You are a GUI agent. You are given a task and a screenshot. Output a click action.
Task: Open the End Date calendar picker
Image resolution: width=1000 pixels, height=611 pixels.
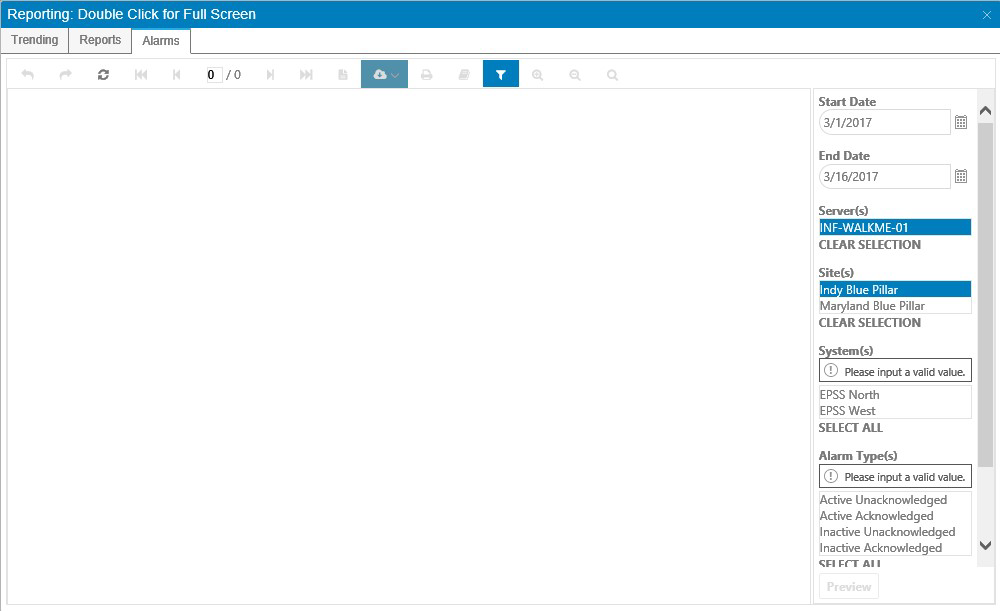(961, 176)
